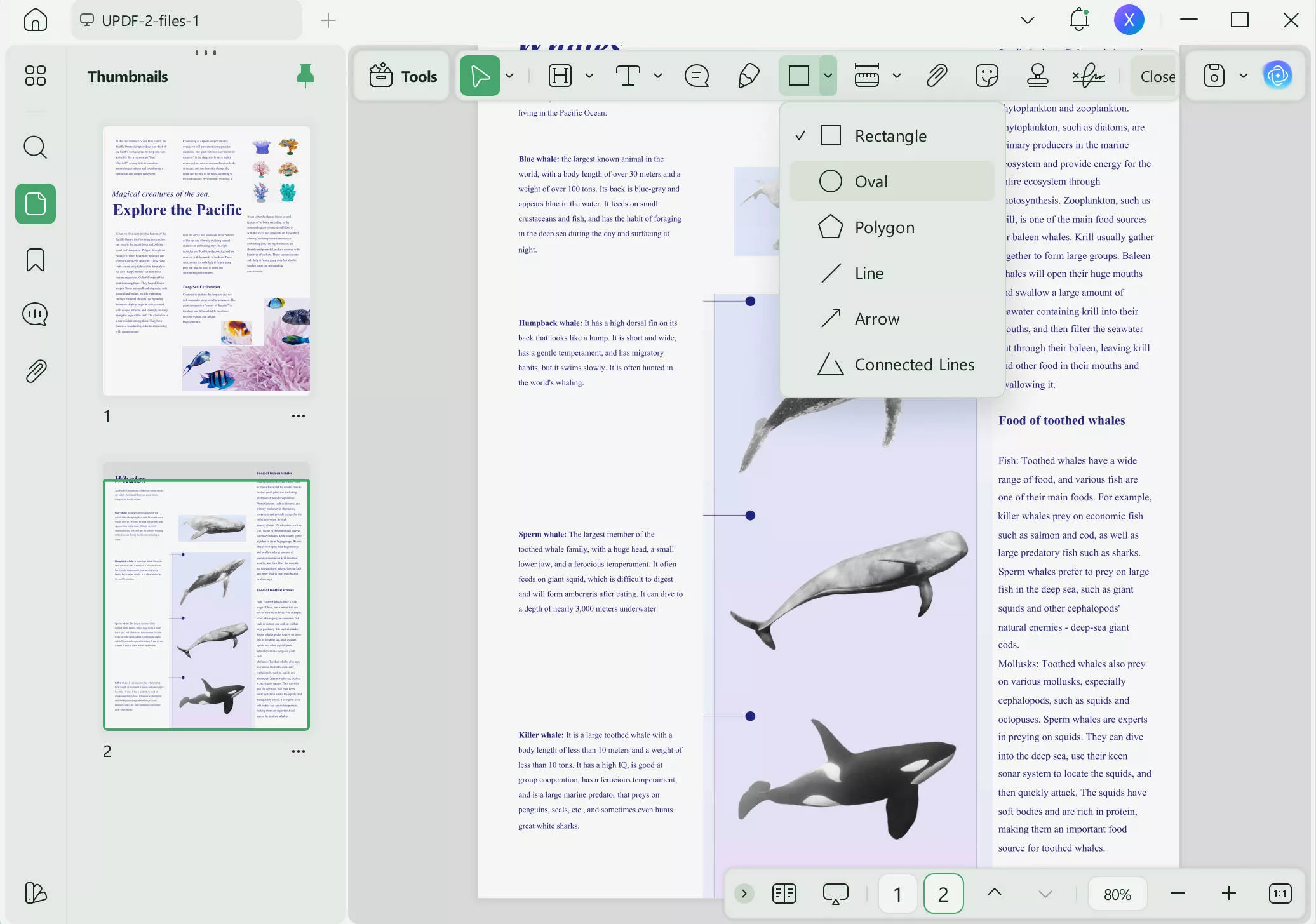Select the stamp tool

(x=1037, y=75)
